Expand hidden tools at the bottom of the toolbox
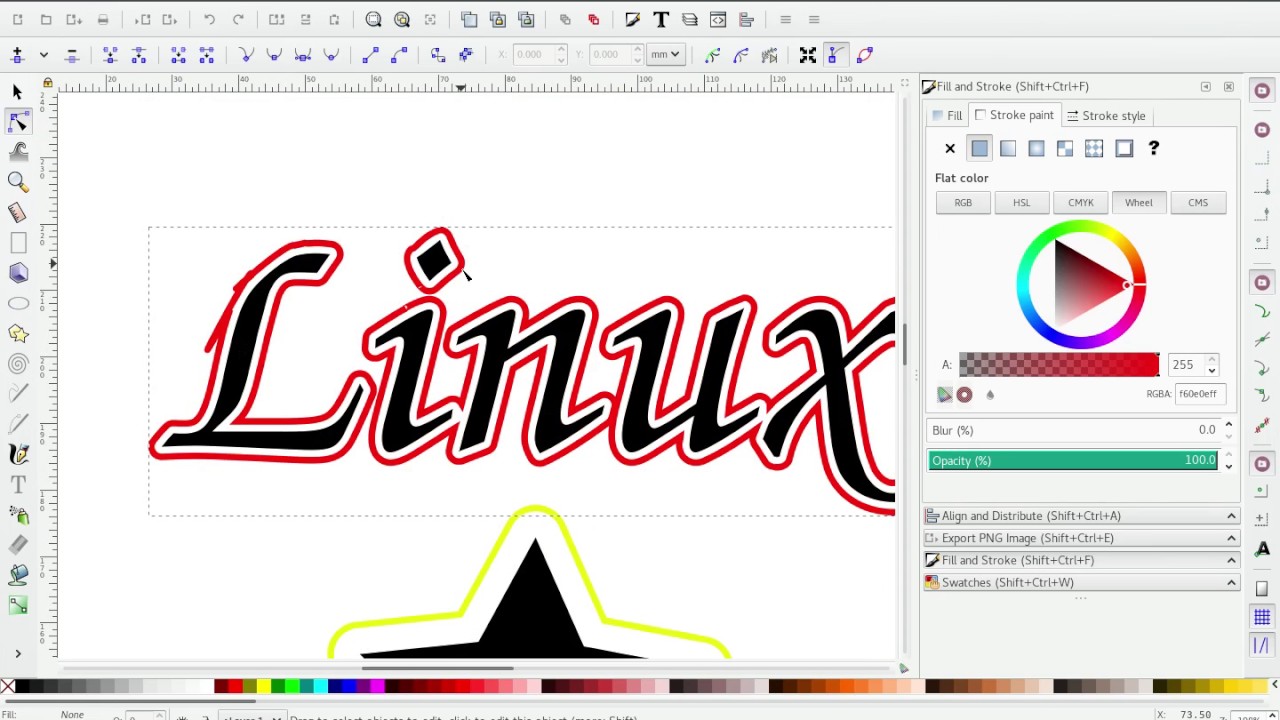 (17, 653)
